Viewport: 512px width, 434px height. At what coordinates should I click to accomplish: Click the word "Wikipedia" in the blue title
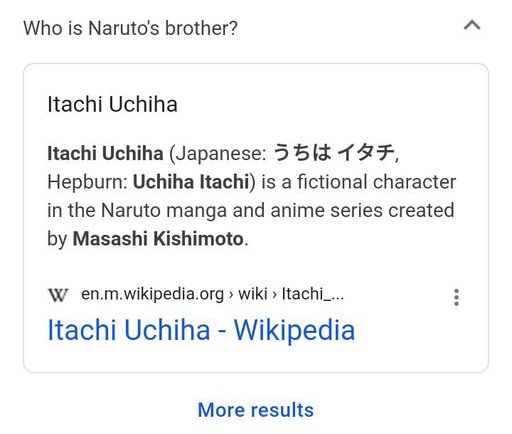click(295, 330)
